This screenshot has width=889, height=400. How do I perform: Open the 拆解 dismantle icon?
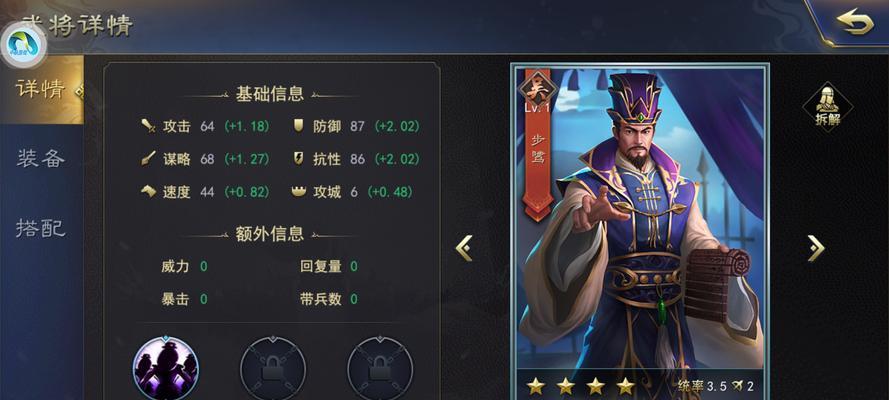pos(827,107)
